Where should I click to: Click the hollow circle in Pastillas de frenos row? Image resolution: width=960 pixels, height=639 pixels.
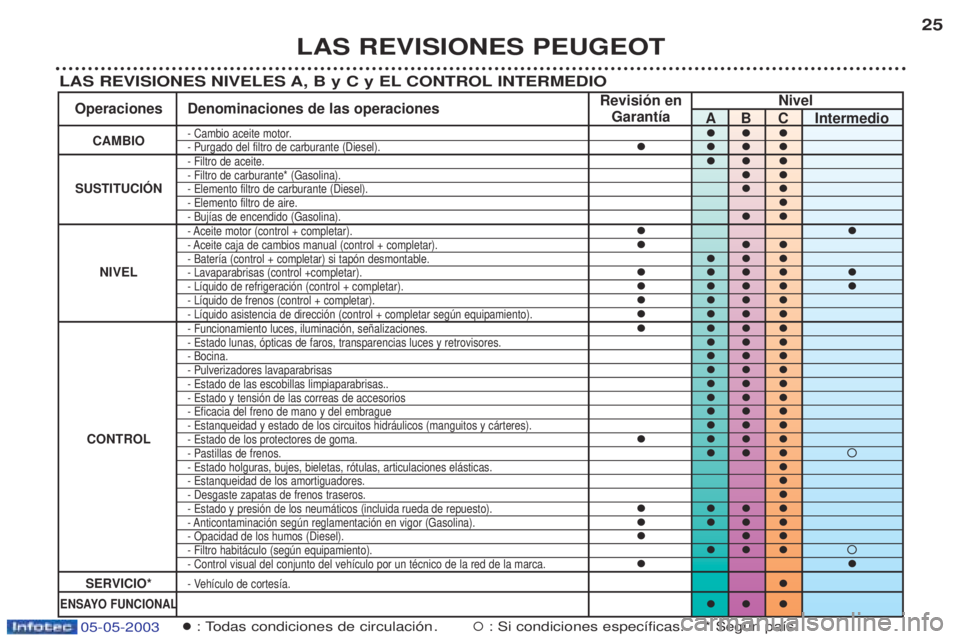tap(852, 453)
